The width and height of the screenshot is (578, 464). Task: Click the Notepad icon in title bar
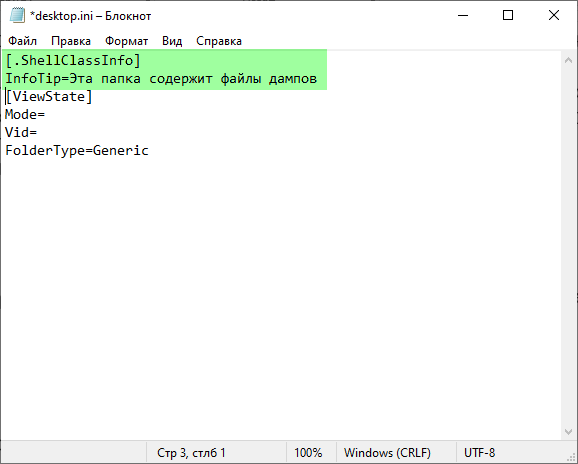tap(17, 15)
